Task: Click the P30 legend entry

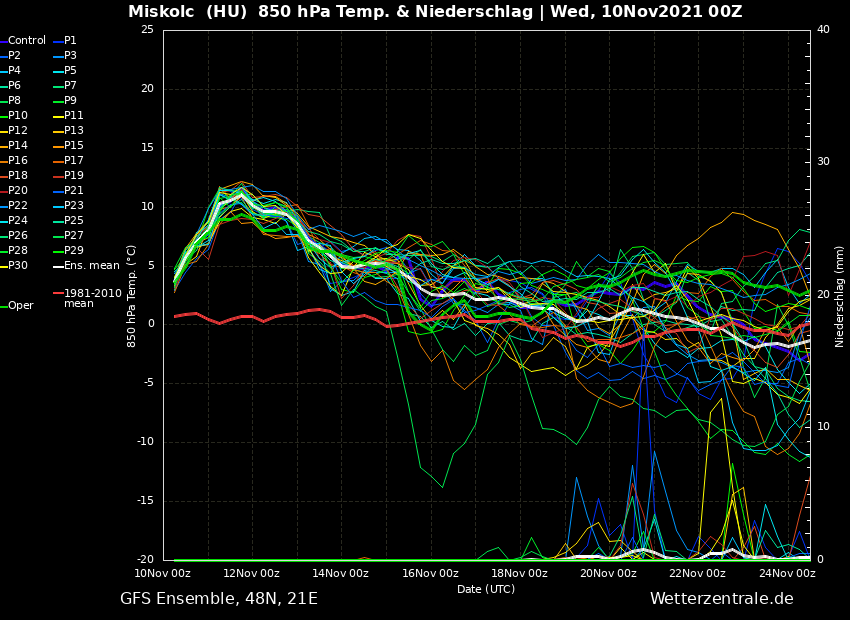Action: point(18,266)
